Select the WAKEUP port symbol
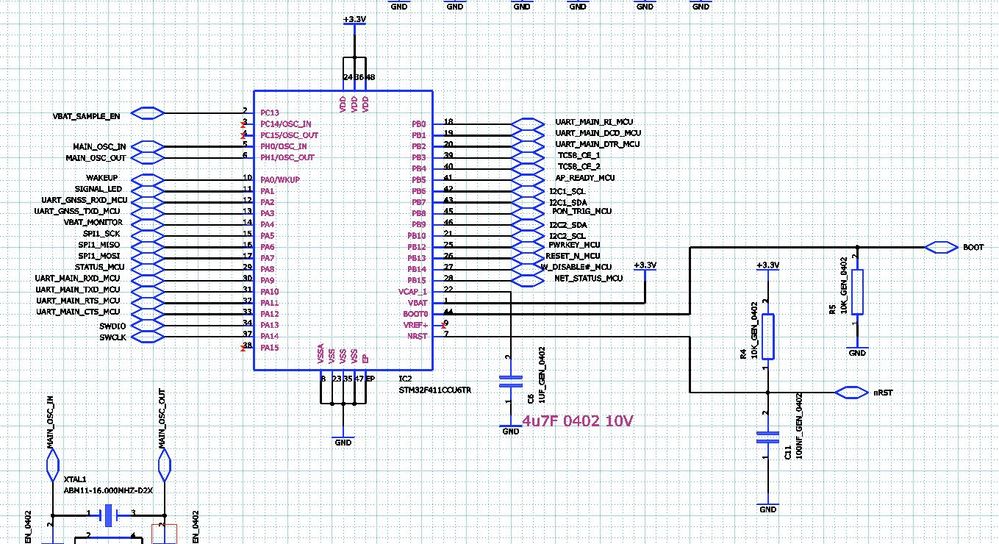Screen dimensions: 999x544 [x=148, y=180]
